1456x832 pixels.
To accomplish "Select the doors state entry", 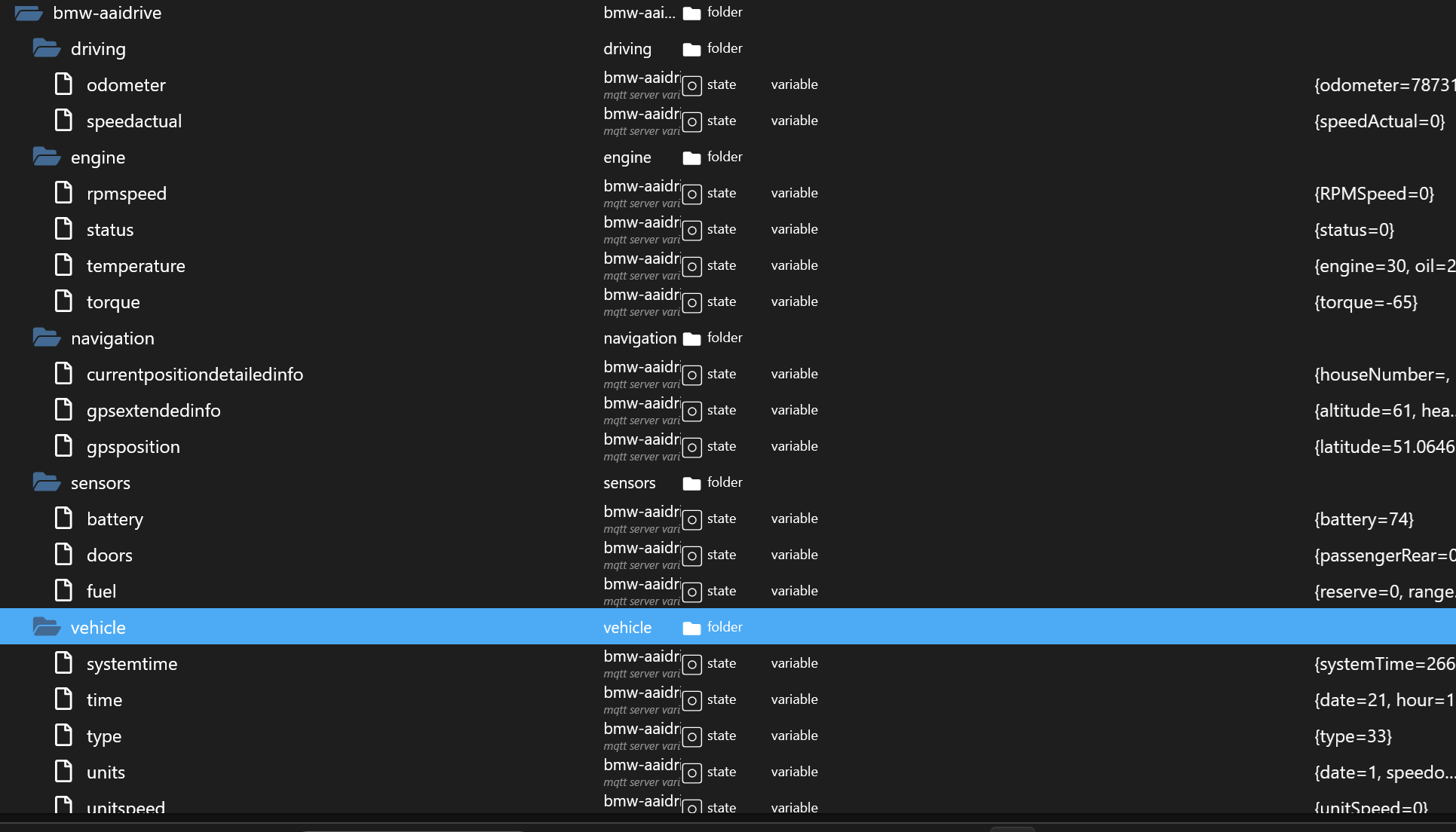I will click(109, 555).
